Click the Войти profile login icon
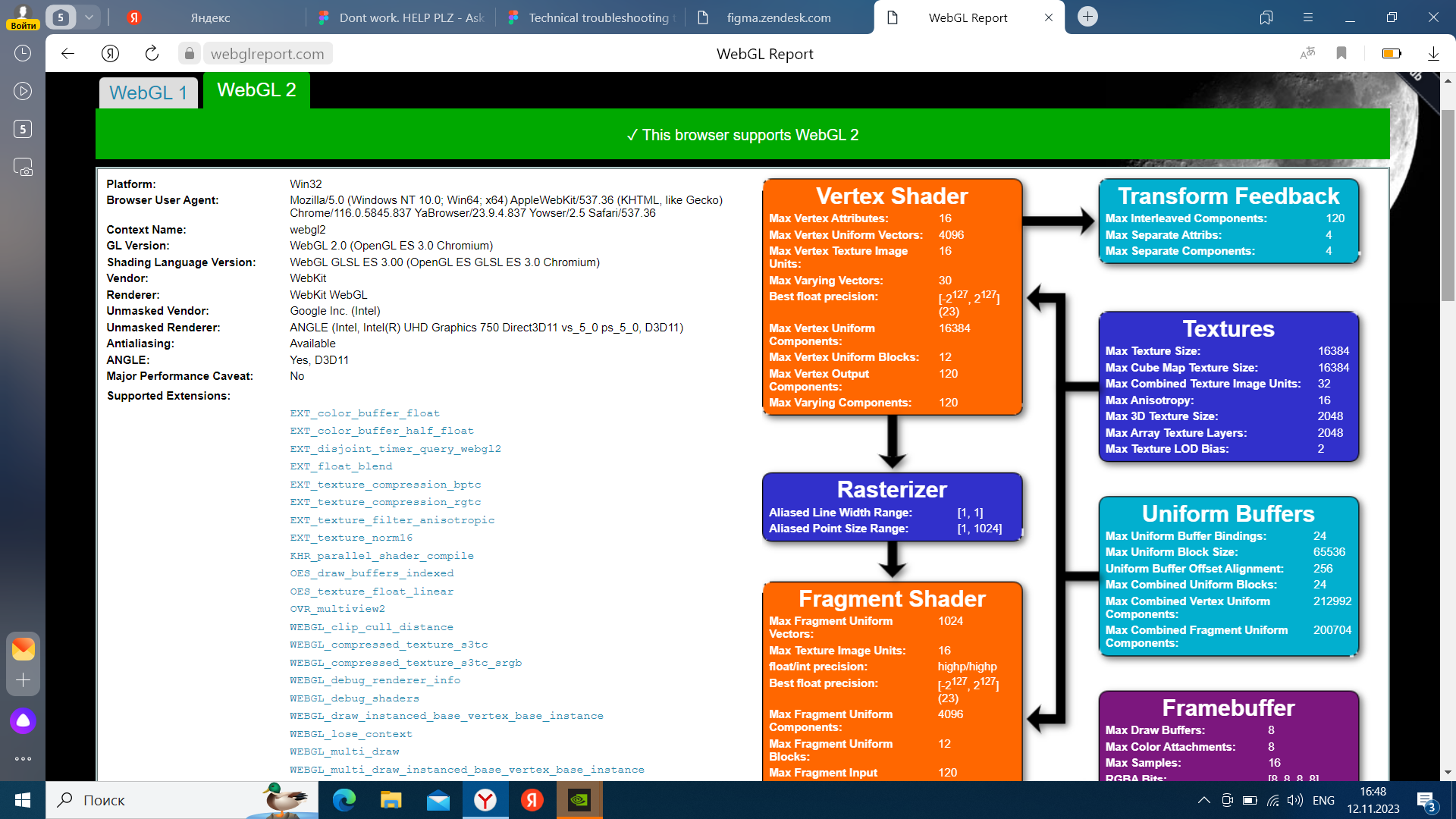1456x819 pixels. (x=23, y=17)
